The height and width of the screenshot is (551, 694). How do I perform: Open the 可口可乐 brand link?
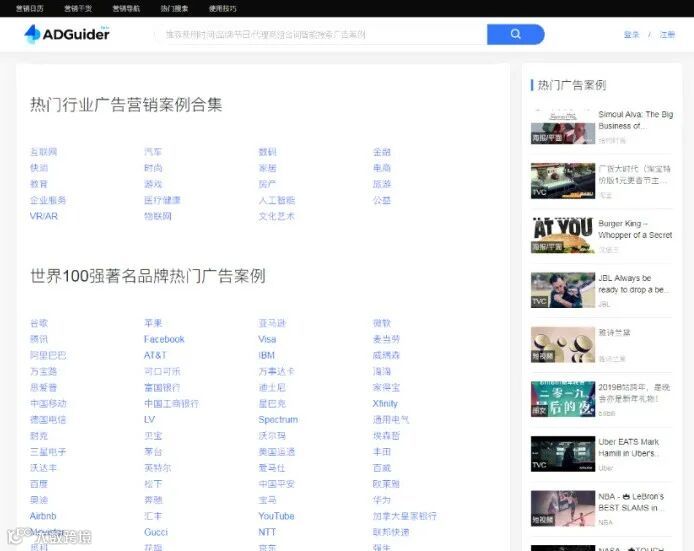pyautogui.click(x=162, y=371)
